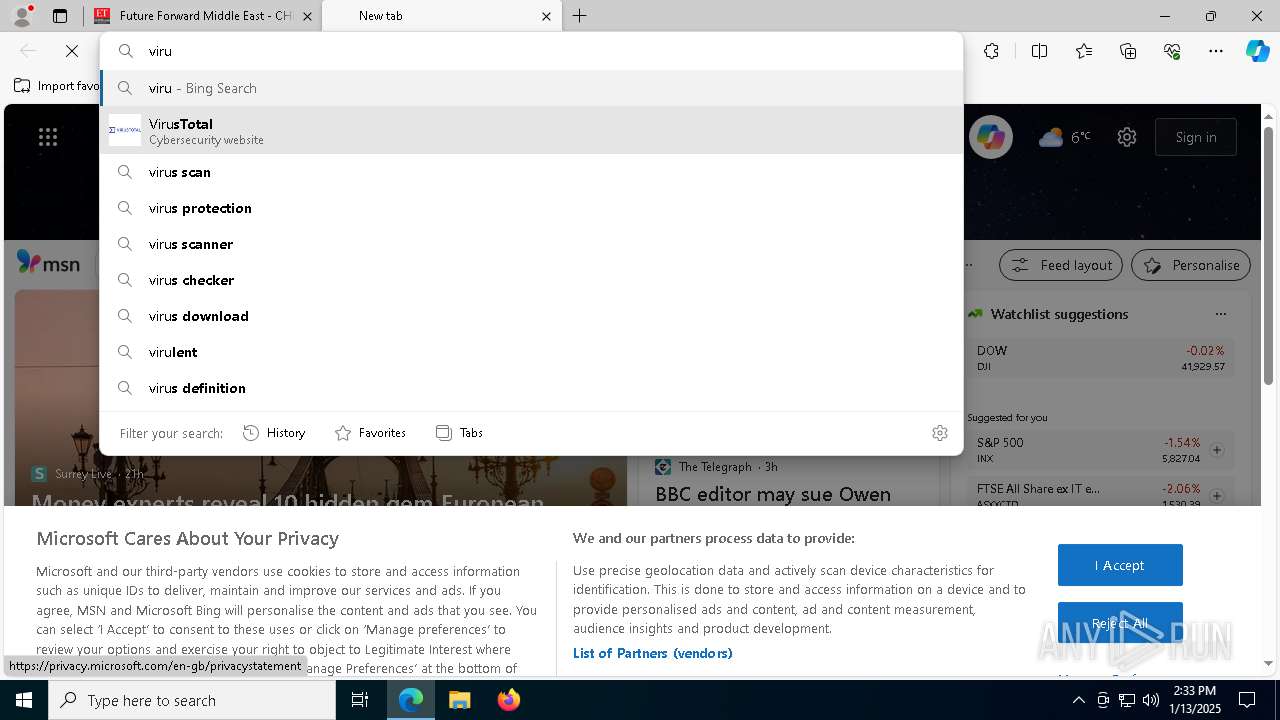This screenshot has width=1280, height=720.
Task: Choose the 'virus definition' suggestion
Action: click(531, 388)
